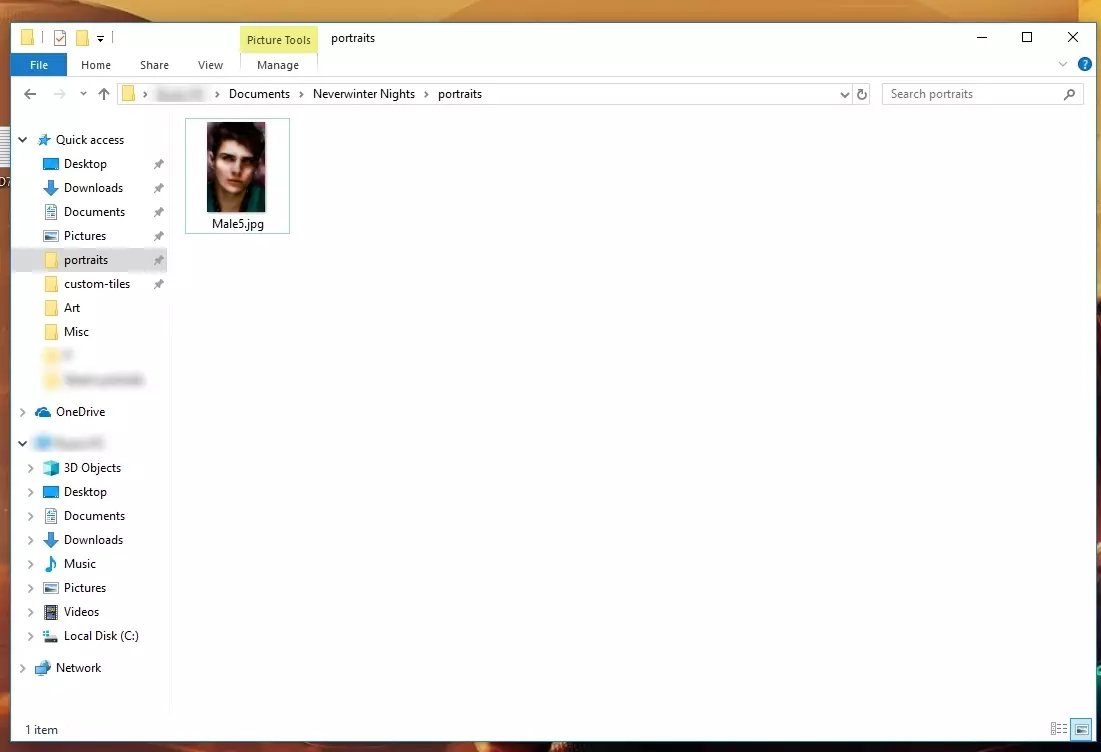Viewport: 1101px width, 752px height.
Task: Go up one folder level arrow
Action: [104, 94]
